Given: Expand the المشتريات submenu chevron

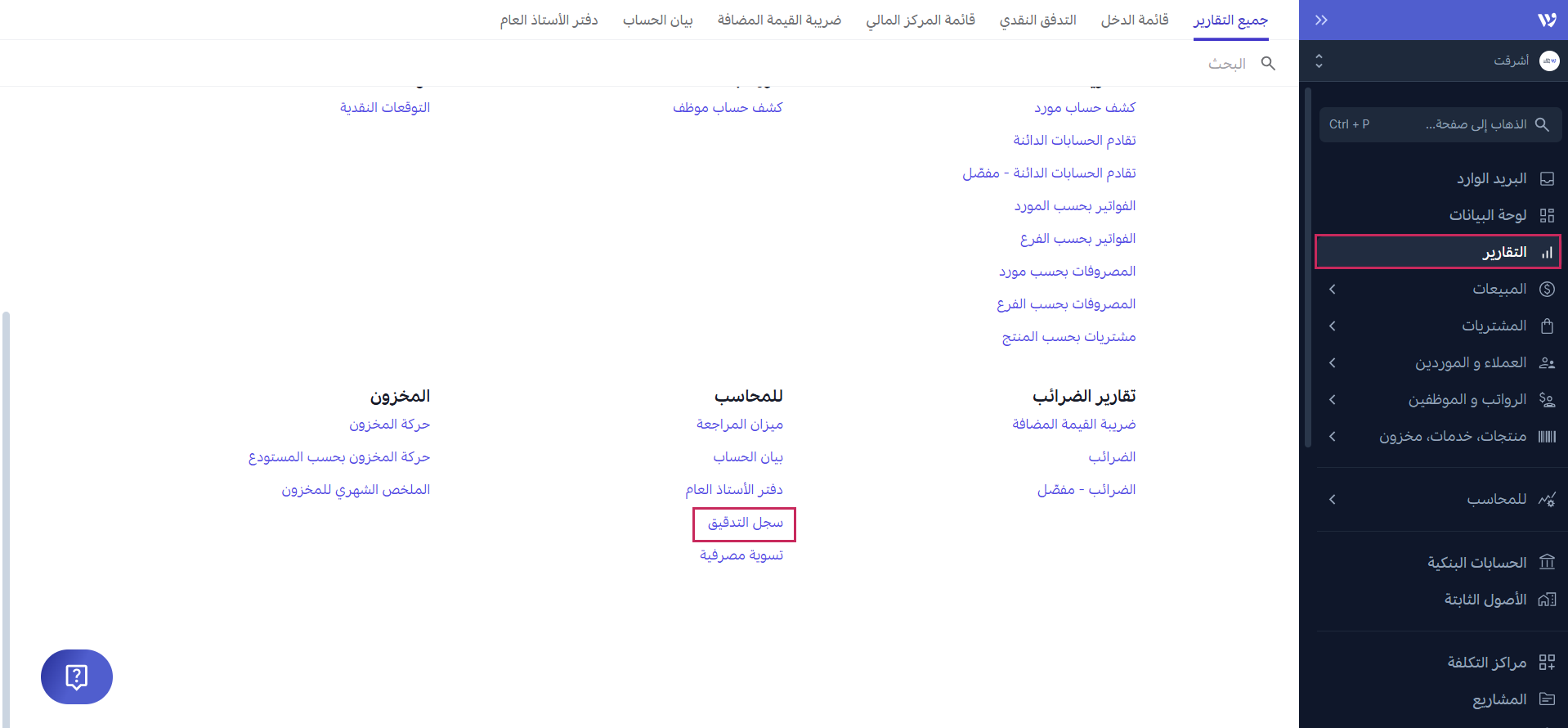Looking at the screenshot, I should (x=1333, y=326).
